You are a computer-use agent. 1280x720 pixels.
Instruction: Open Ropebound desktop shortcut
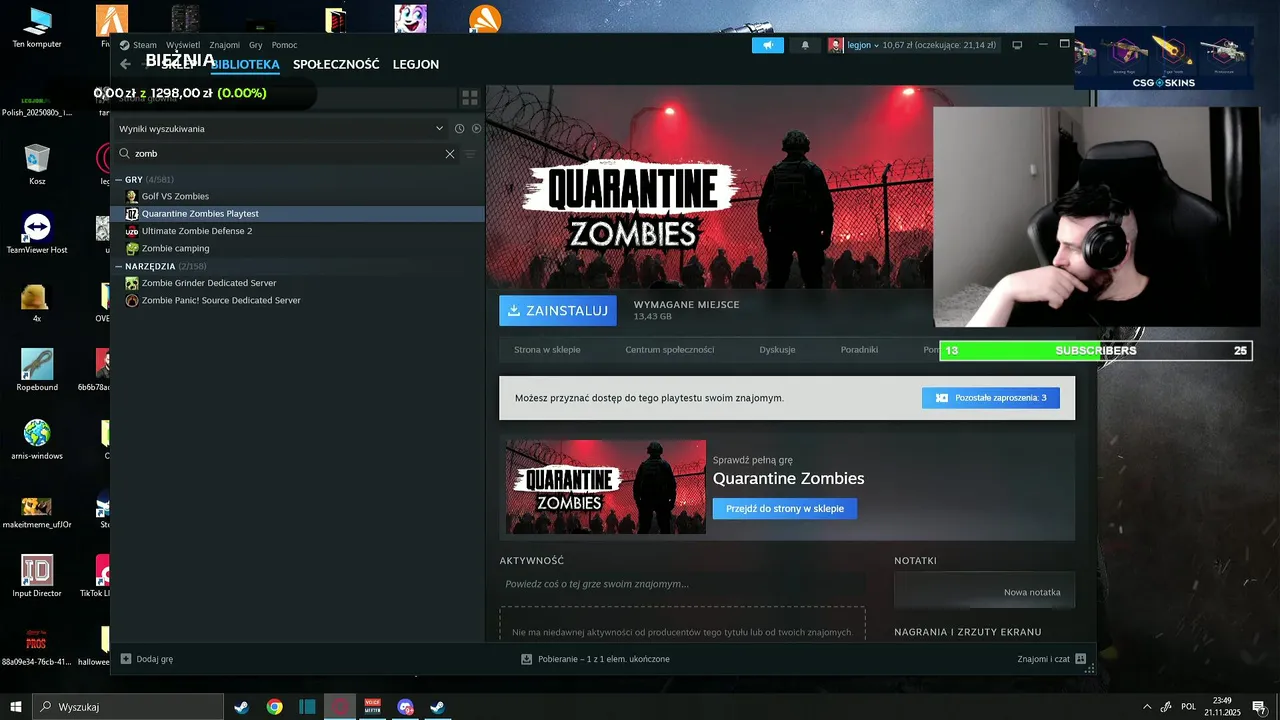[x=37, y=371]
